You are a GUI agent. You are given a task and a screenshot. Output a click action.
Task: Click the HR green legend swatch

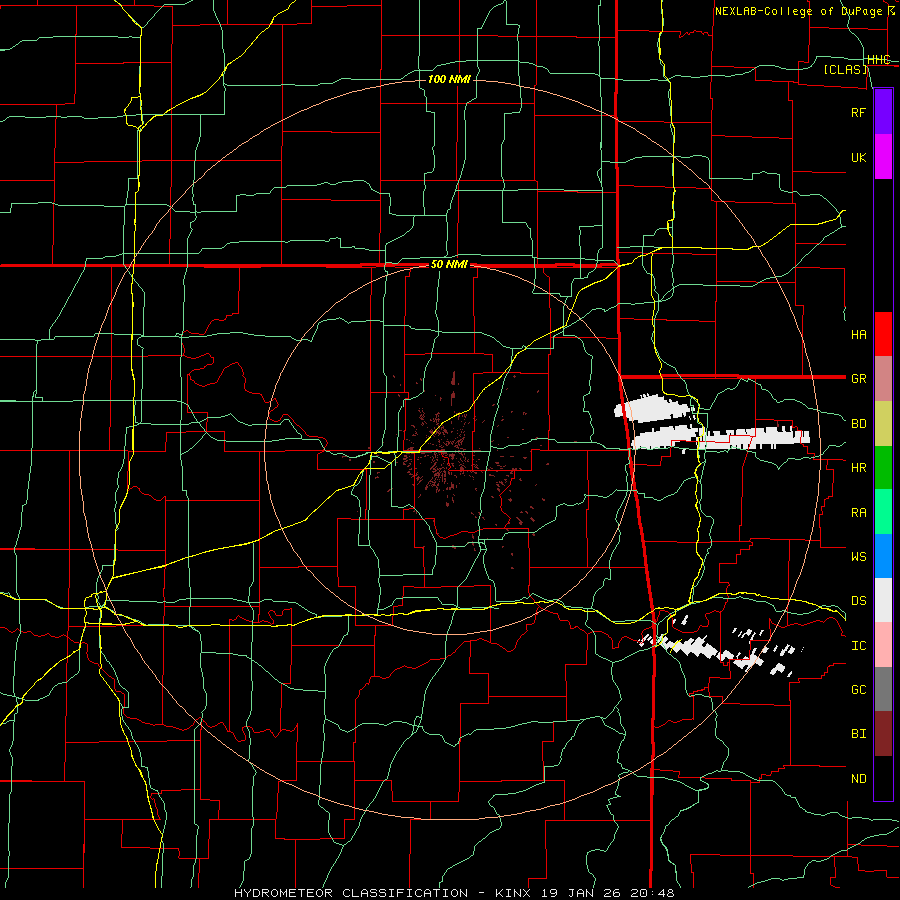[883, 467]
